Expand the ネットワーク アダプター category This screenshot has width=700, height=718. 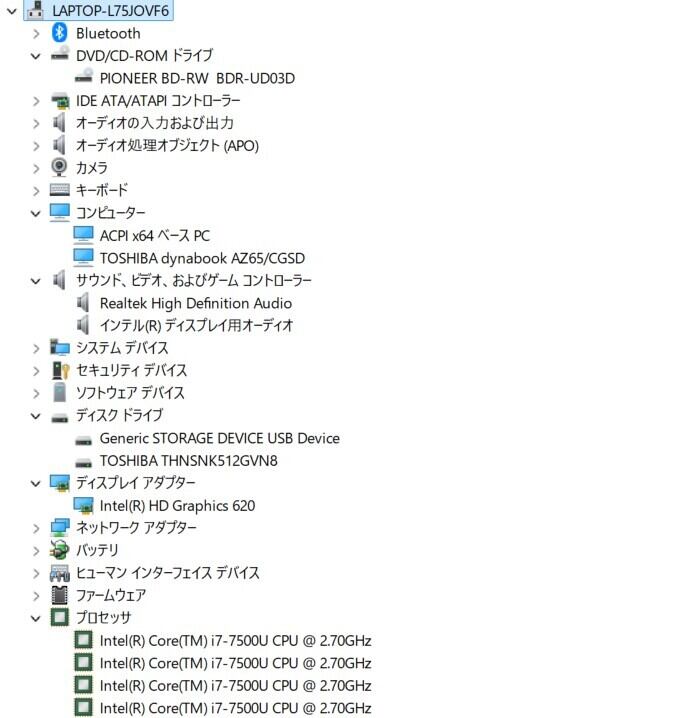(x=36, y=528)
